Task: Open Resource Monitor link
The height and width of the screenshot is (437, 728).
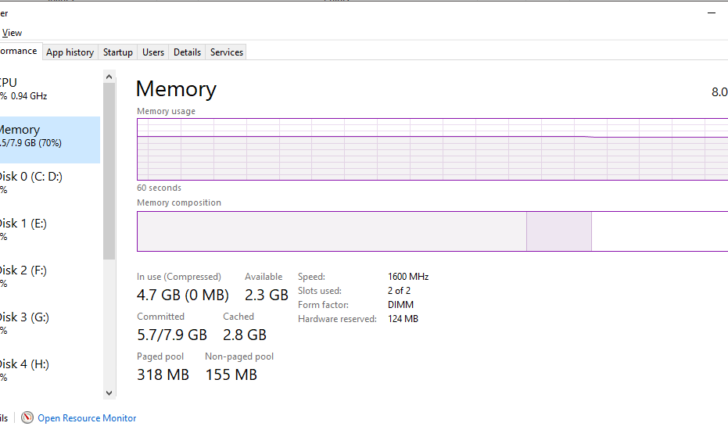Action: (87, 418)
